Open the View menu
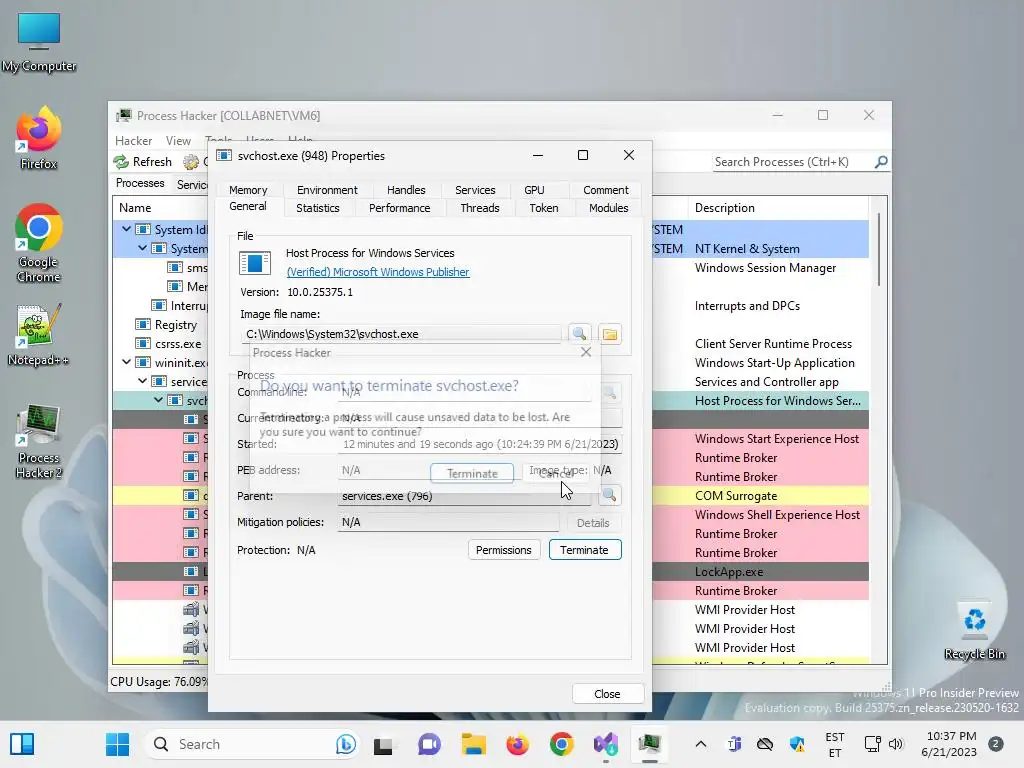The width and height of the screenshot is (1024, 768). click(x=178, y=140)
